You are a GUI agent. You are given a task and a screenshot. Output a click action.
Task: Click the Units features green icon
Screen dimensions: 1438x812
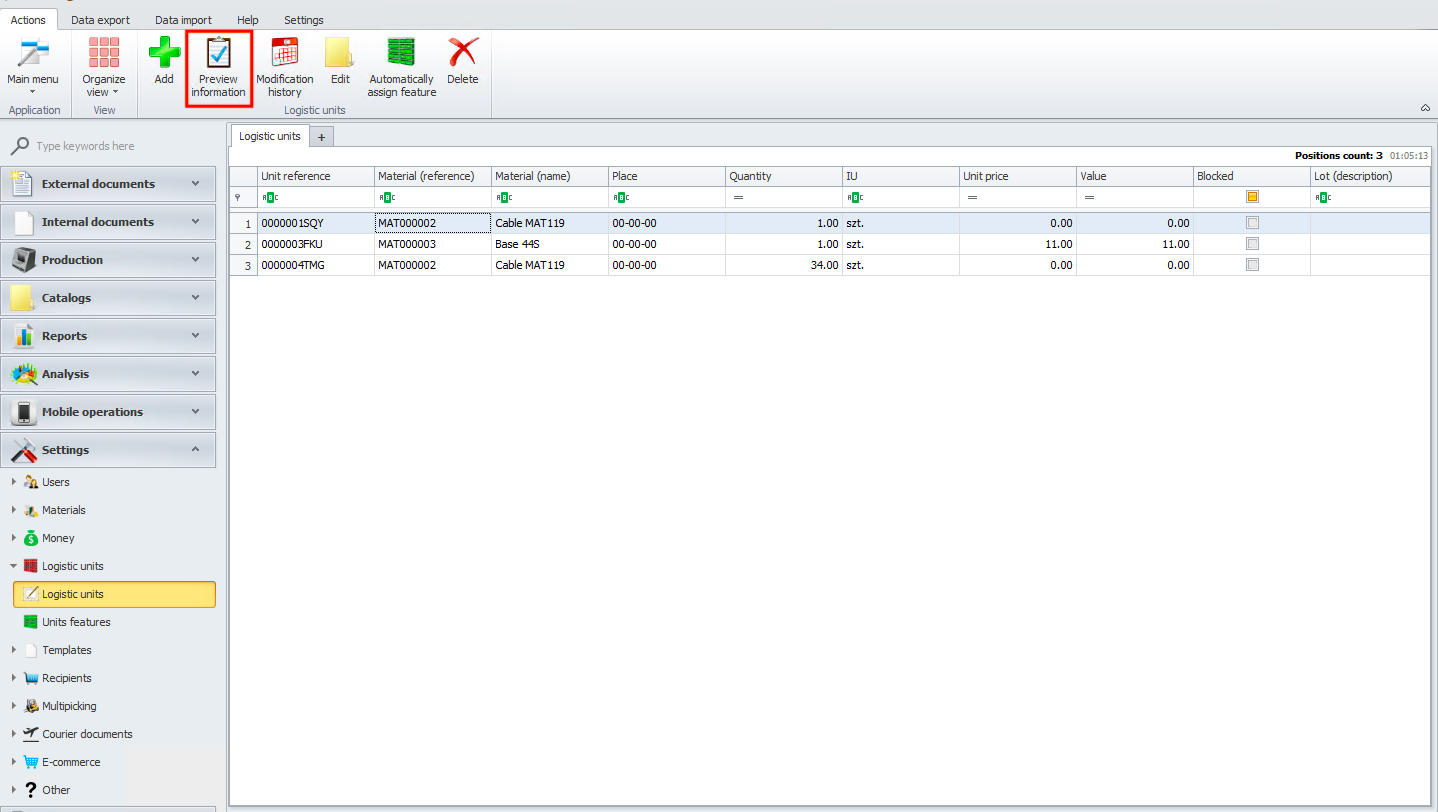pos(31,622)
